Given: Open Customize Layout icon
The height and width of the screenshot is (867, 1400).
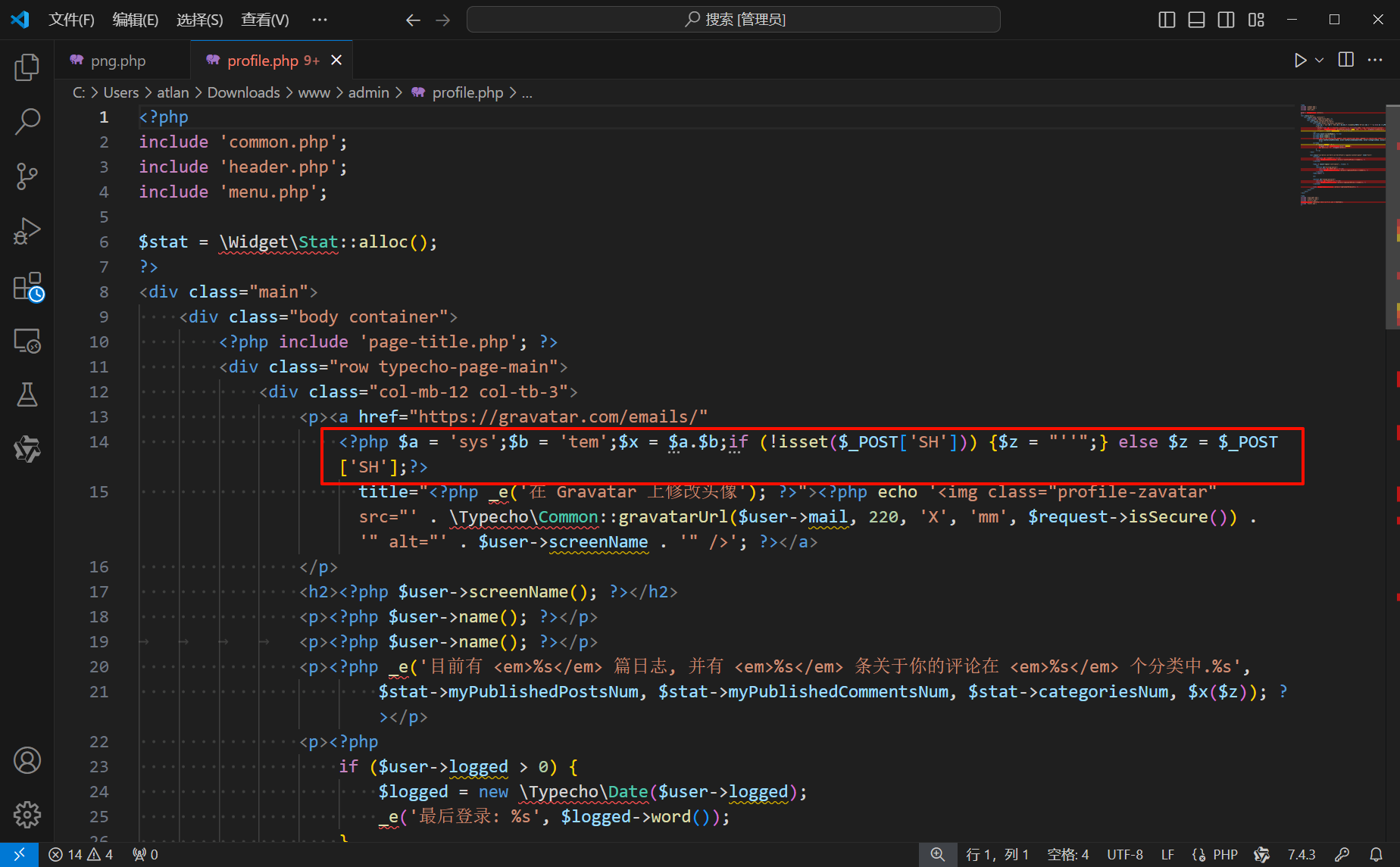Looking at the screenshot, I should (x=1256, y=20).
